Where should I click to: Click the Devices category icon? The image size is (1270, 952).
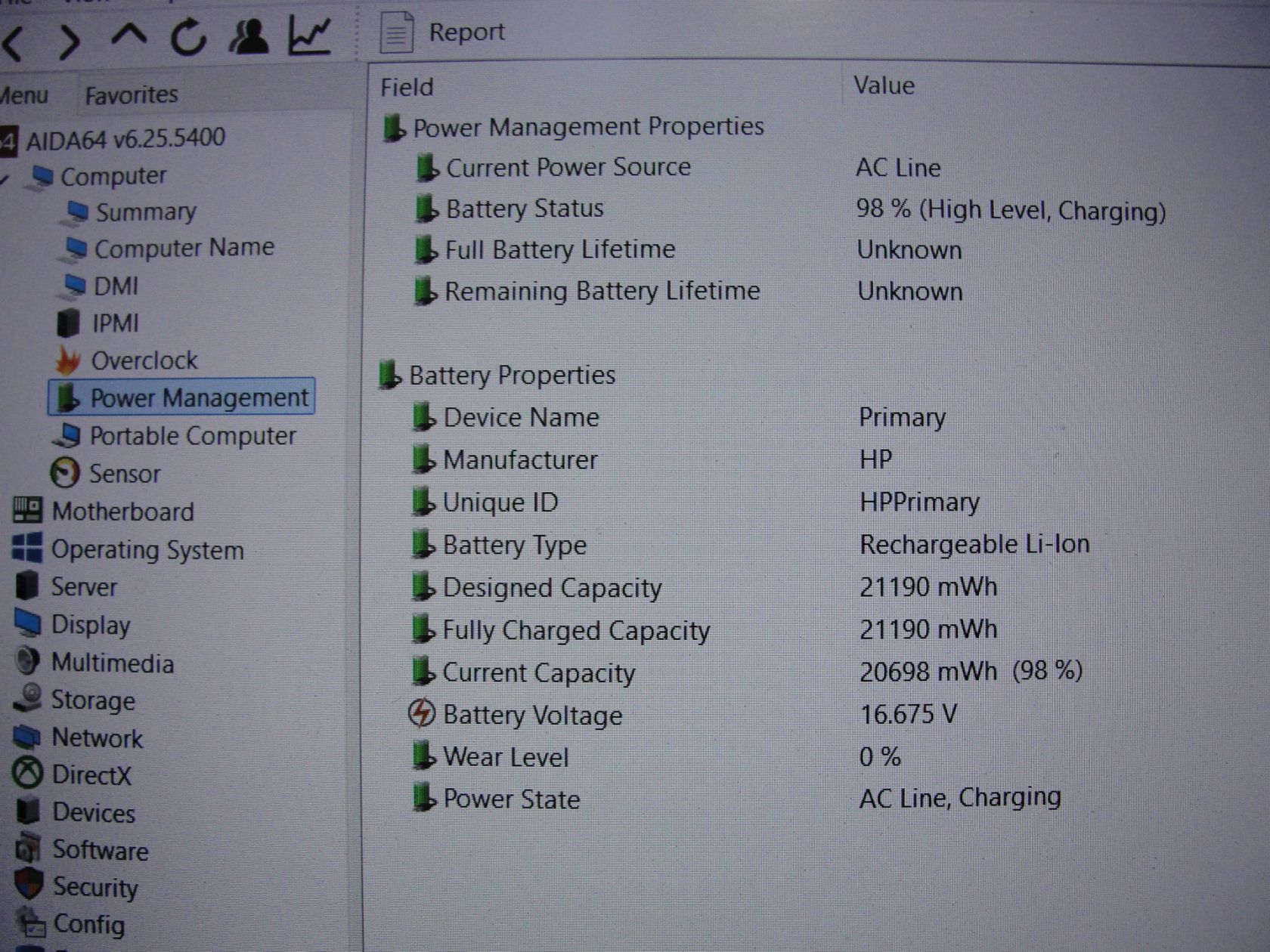(28, 811)
